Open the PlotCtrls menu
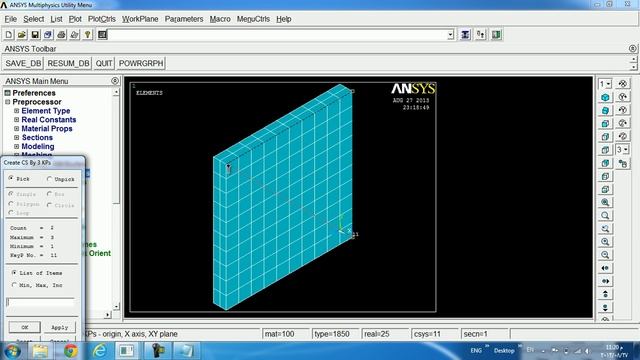Screen dimensions: 640x360 click(x=102, y=19)
